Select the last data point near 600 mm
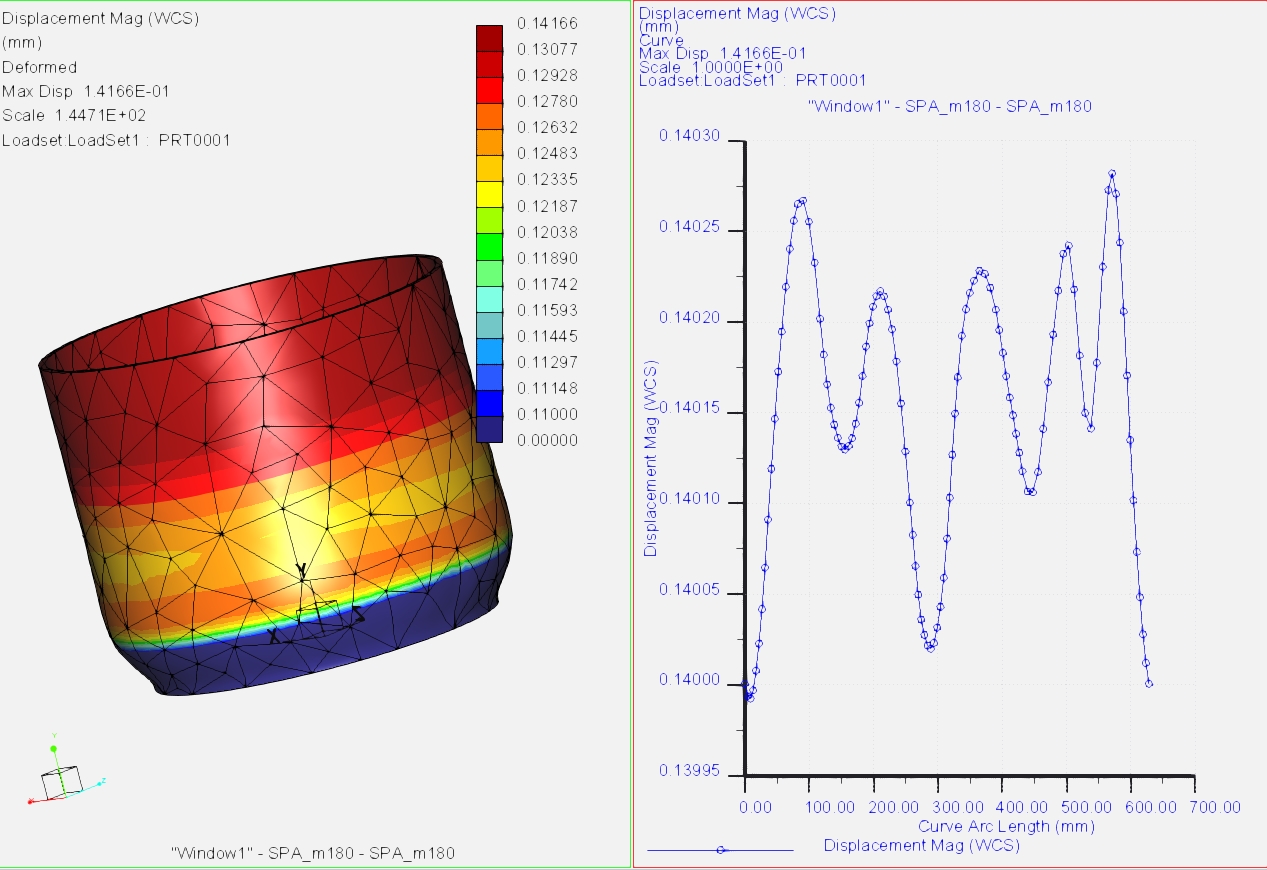 pos(1148,686)
